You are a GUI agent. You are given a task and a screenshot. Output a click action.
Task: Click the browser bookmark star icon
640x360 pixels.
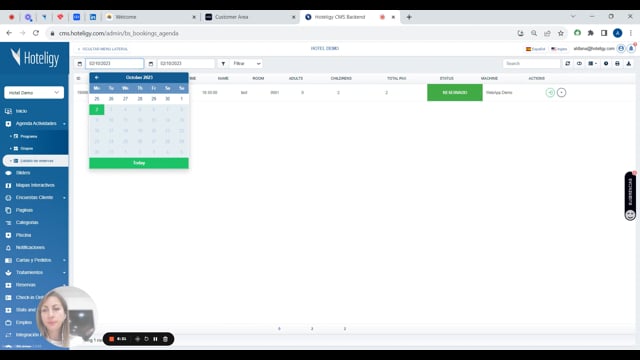pos(561,33)
